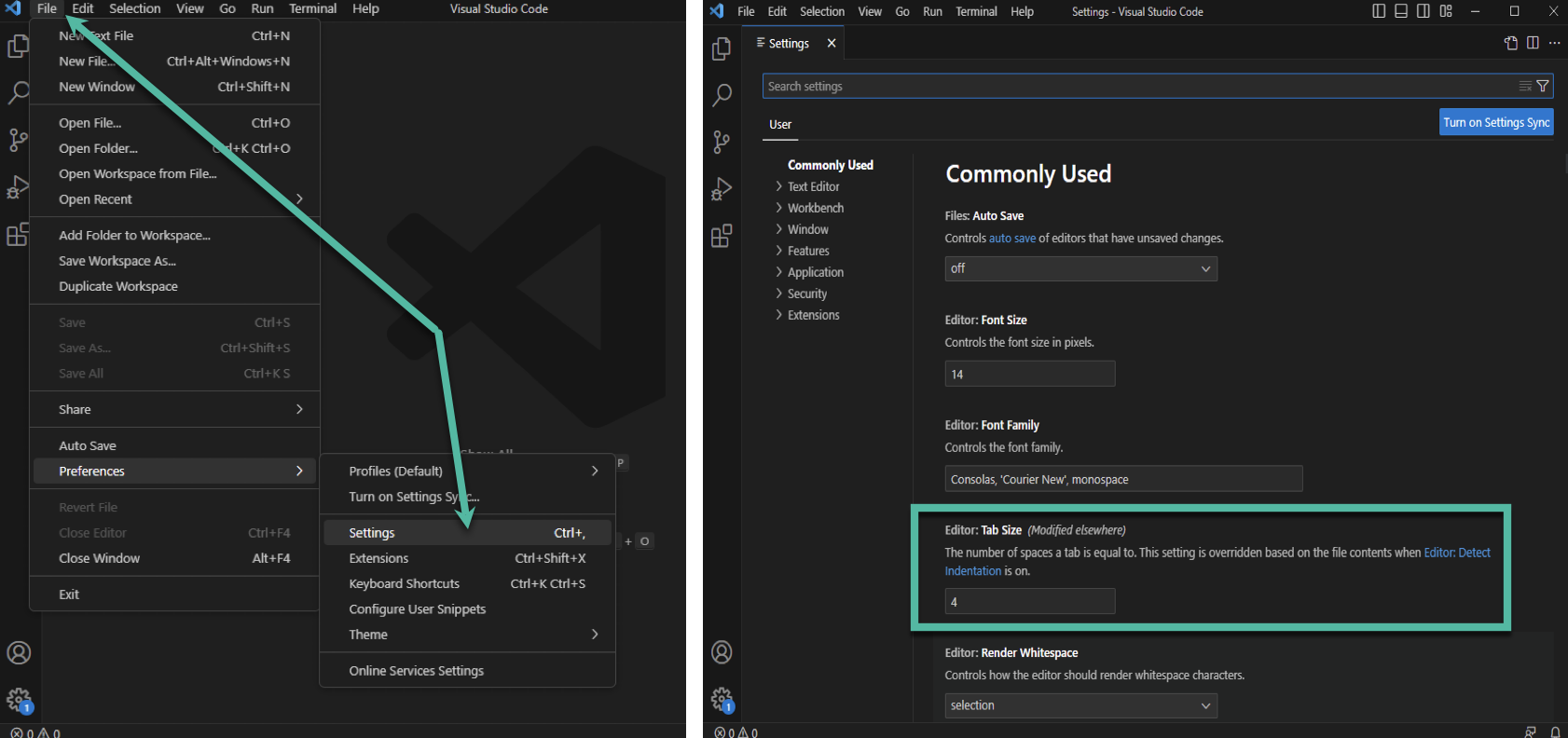Open Manage gear icon in Settings window
Viewport: 1568px width, 738px height.
click(x=722, y=699)
